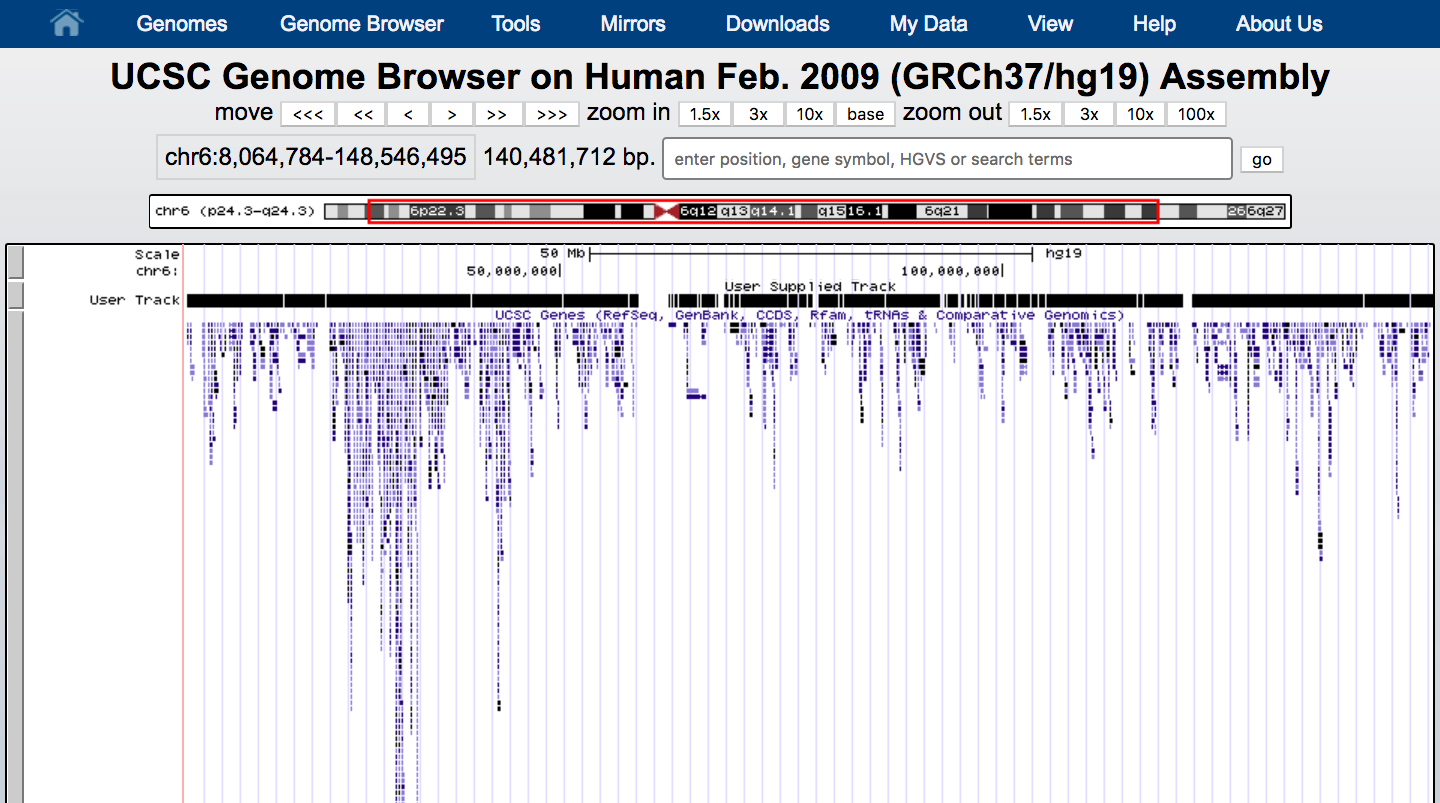
Task: Zoom out 100x
Action: [x=1196, y=114]
